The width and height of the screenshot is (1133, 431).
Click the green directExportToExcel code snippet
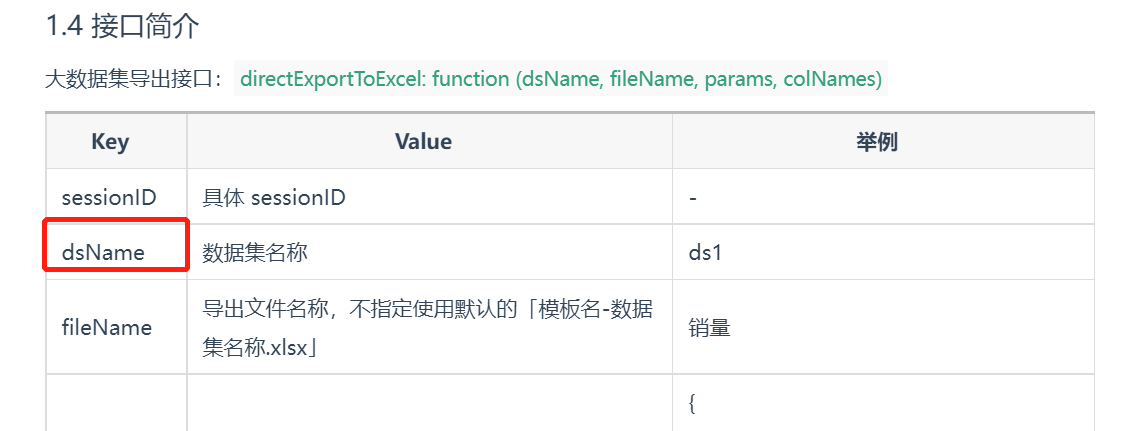coord(561,79)
